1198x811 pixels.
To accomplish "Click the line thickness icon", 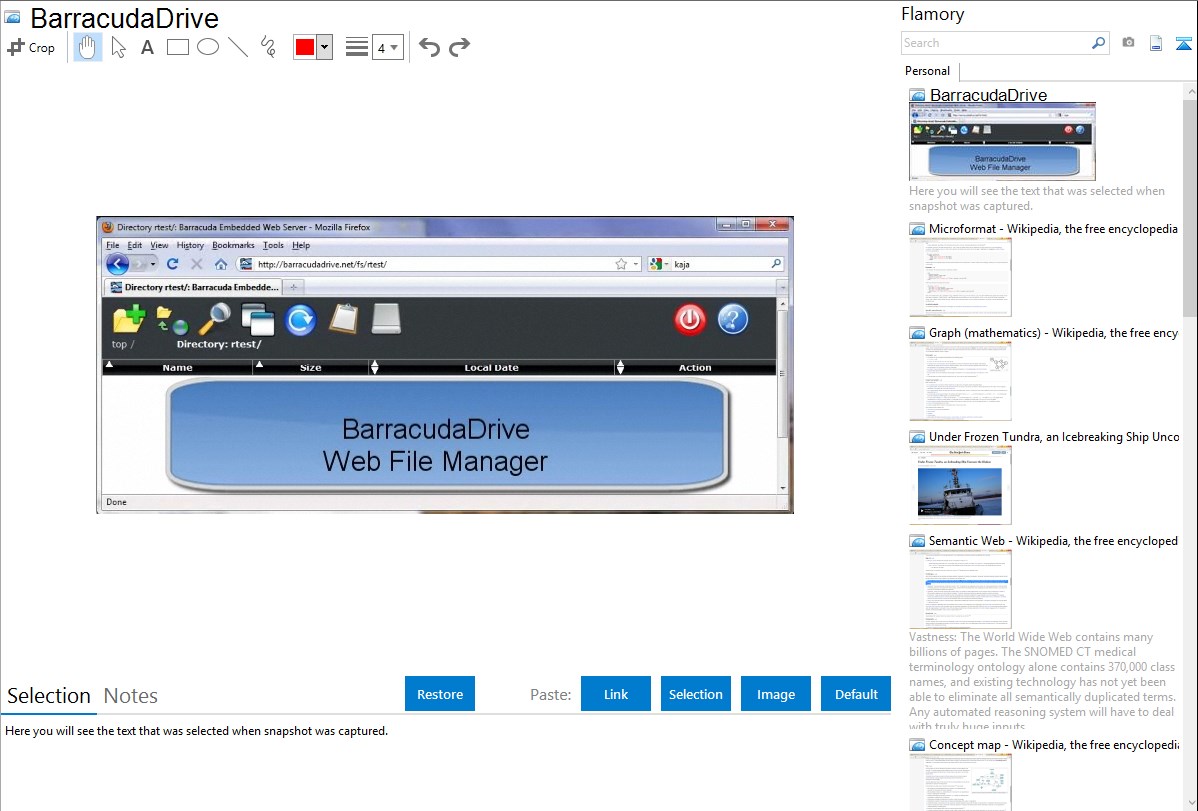I will pyautogui.click(x=356, y=47).
